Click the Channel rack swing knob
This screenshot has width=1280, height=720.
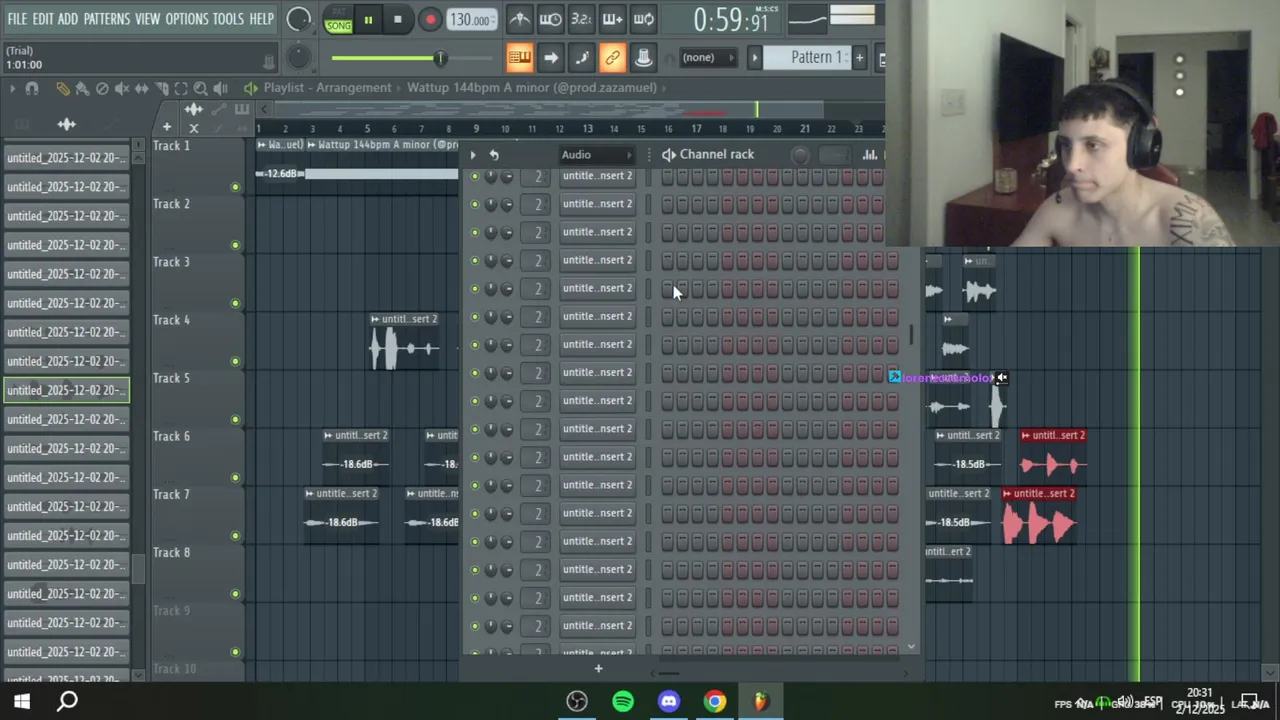click(x=800, y=155)
